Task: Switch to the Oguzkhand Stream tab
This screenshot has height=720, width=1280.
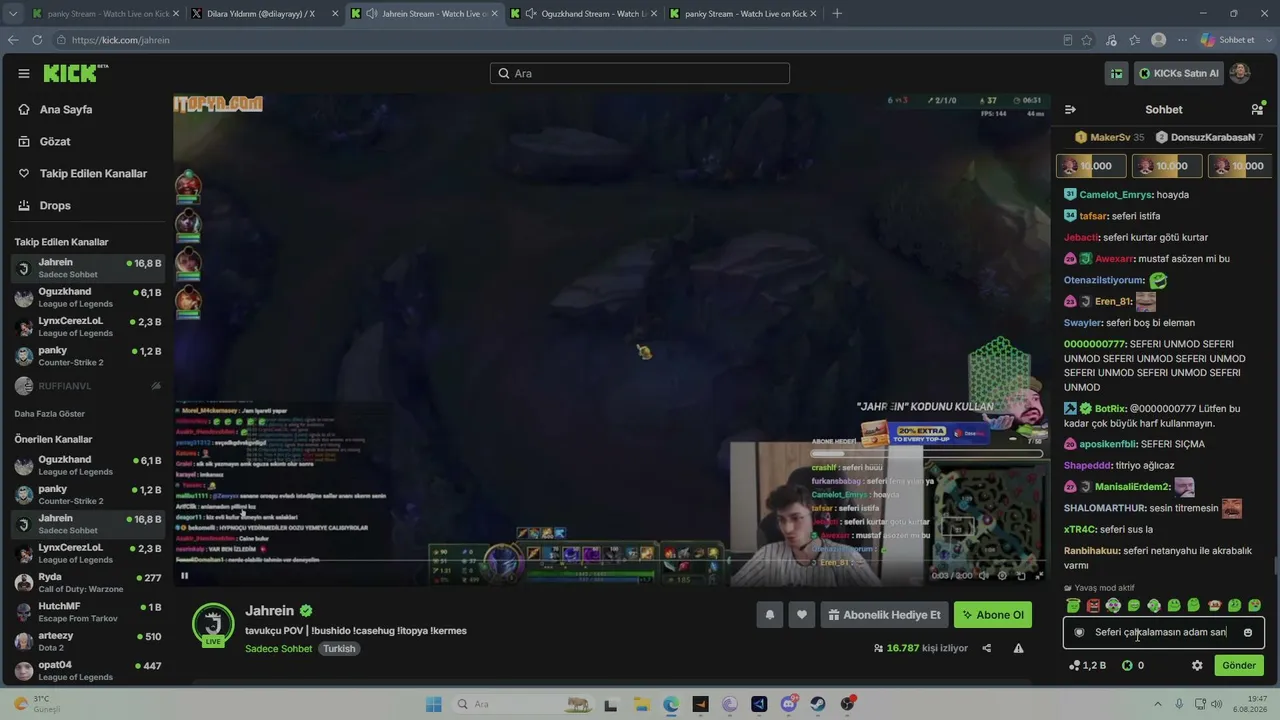Action: pos(582,14)
